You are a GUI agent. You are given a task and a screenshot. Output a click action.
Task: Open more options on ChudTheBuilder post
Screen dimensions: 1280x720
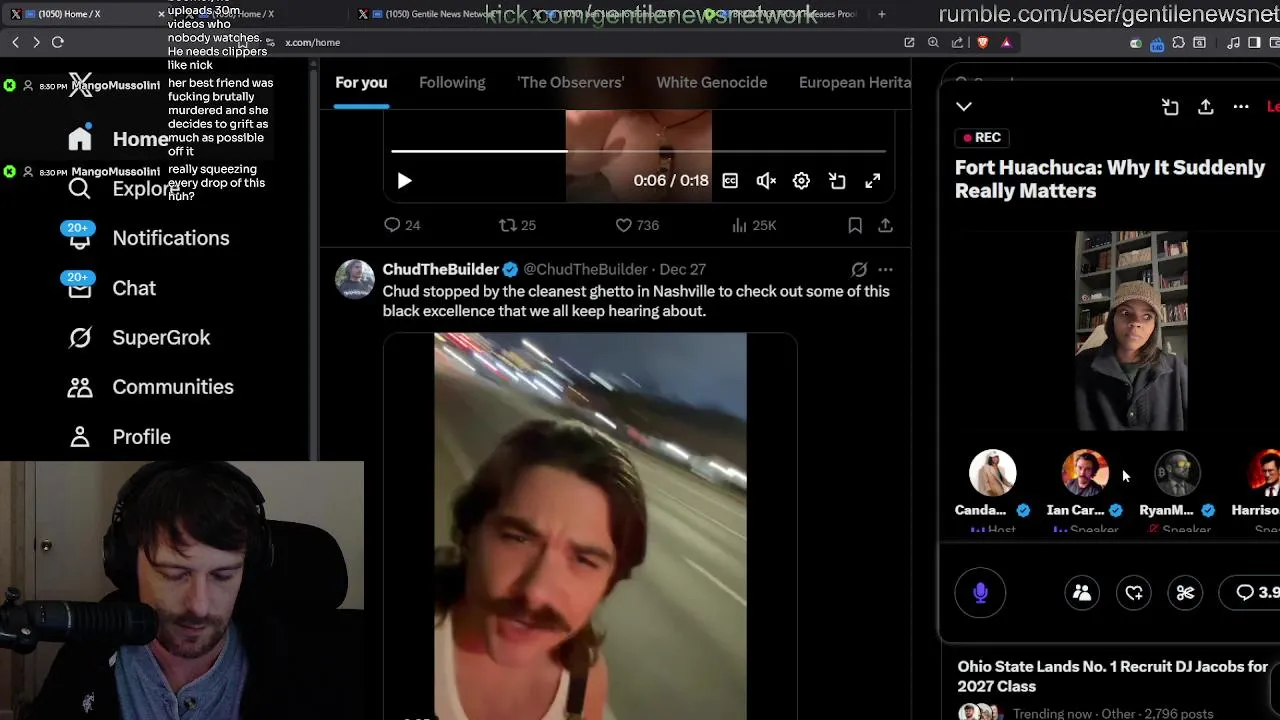click(x=885, y=270)
